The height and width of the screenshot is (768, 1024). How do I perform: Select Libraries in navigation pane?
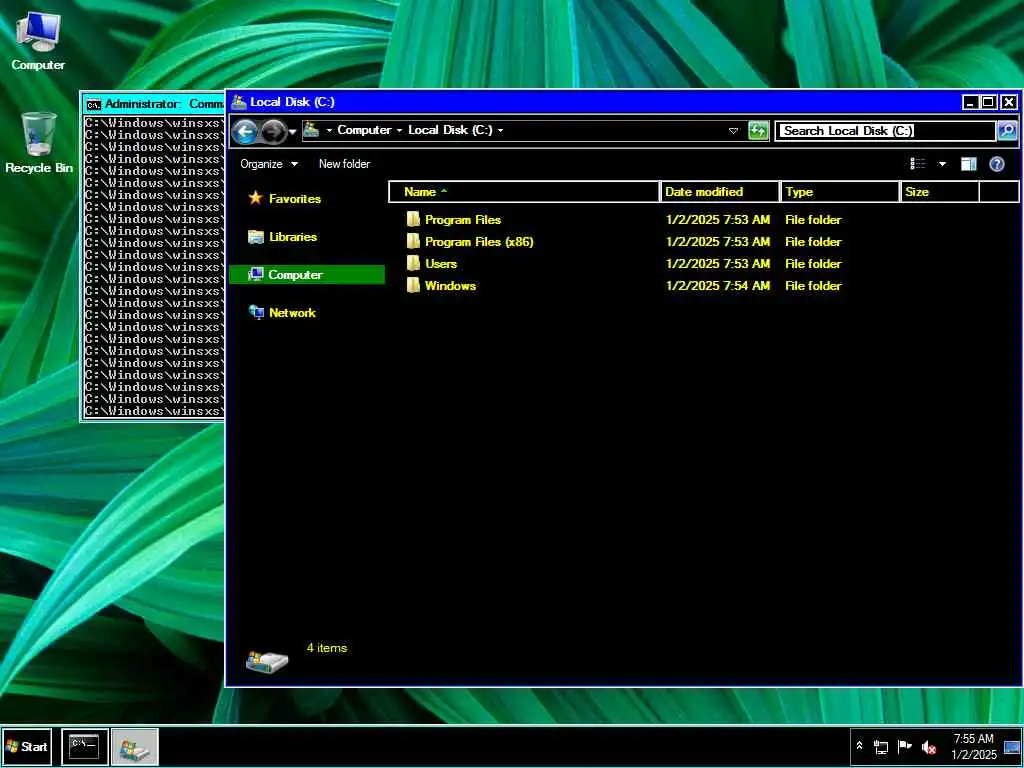point(293,236)
